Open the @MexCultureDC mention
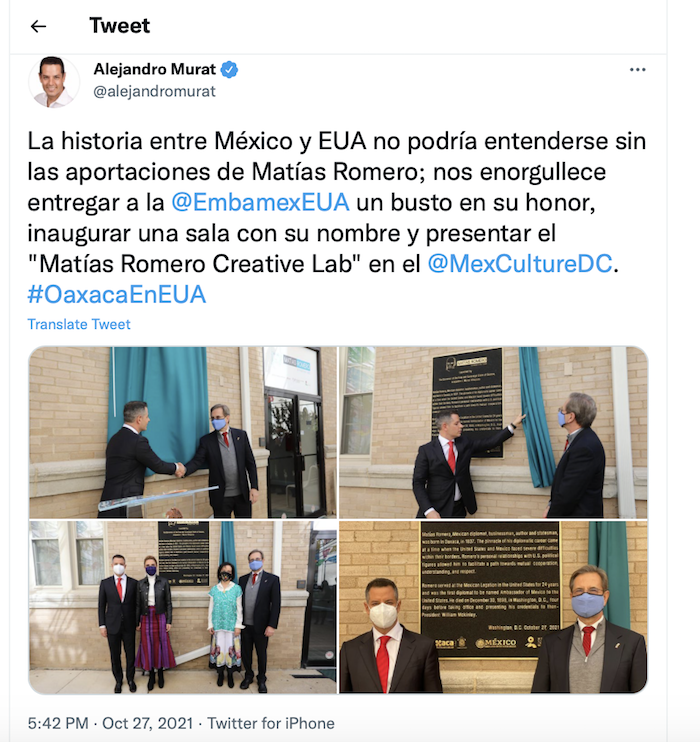Screen dimensions: 700x742 click(x=520, y=264)
